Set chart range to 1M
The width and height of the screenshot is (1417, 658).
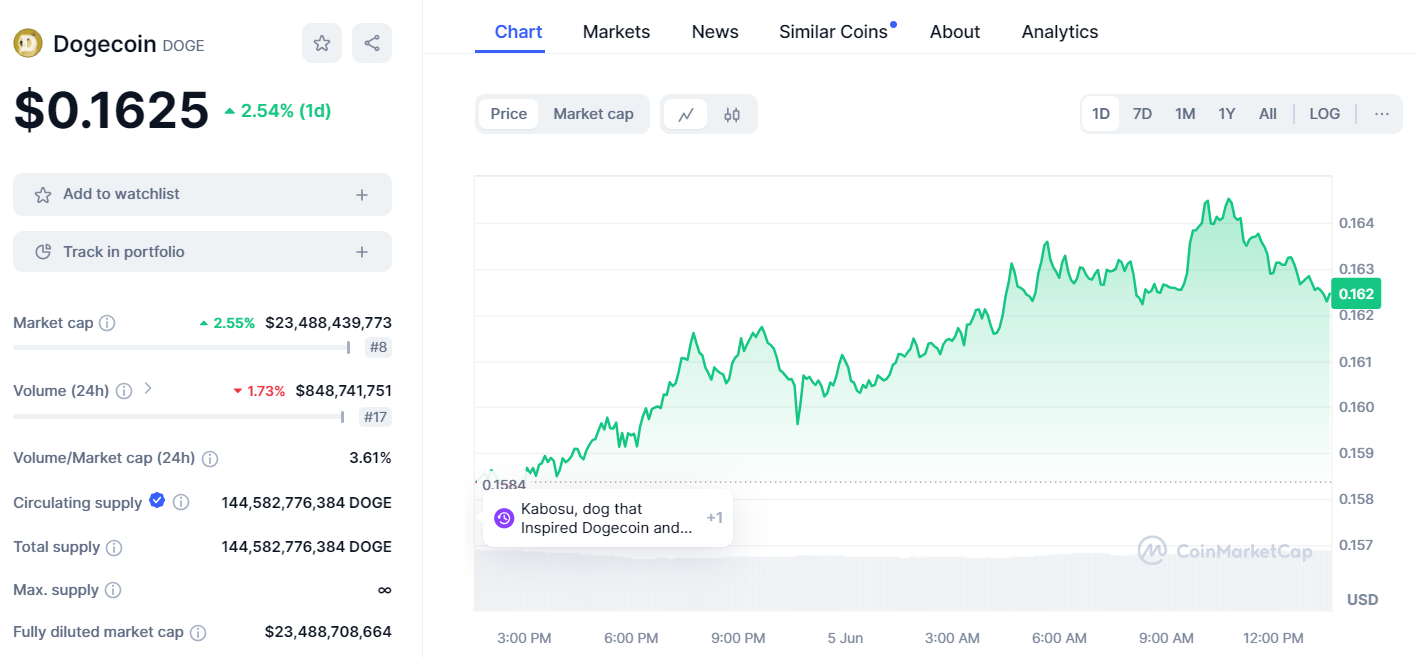coord(1185,114)
